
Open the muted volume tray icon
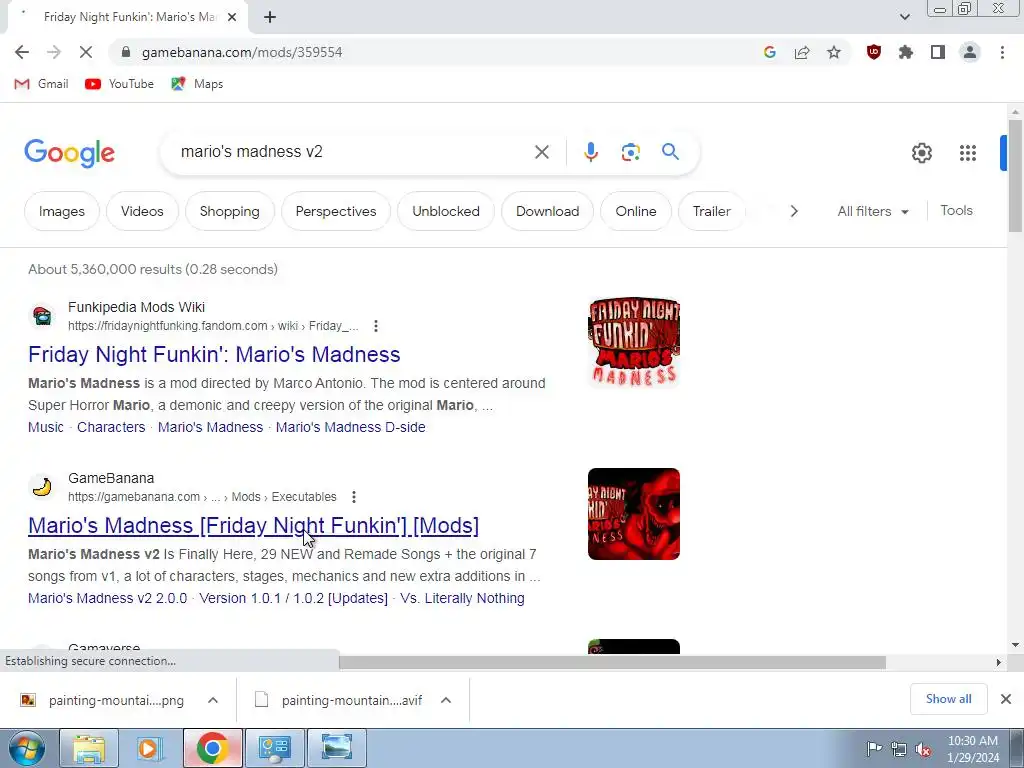923,749
